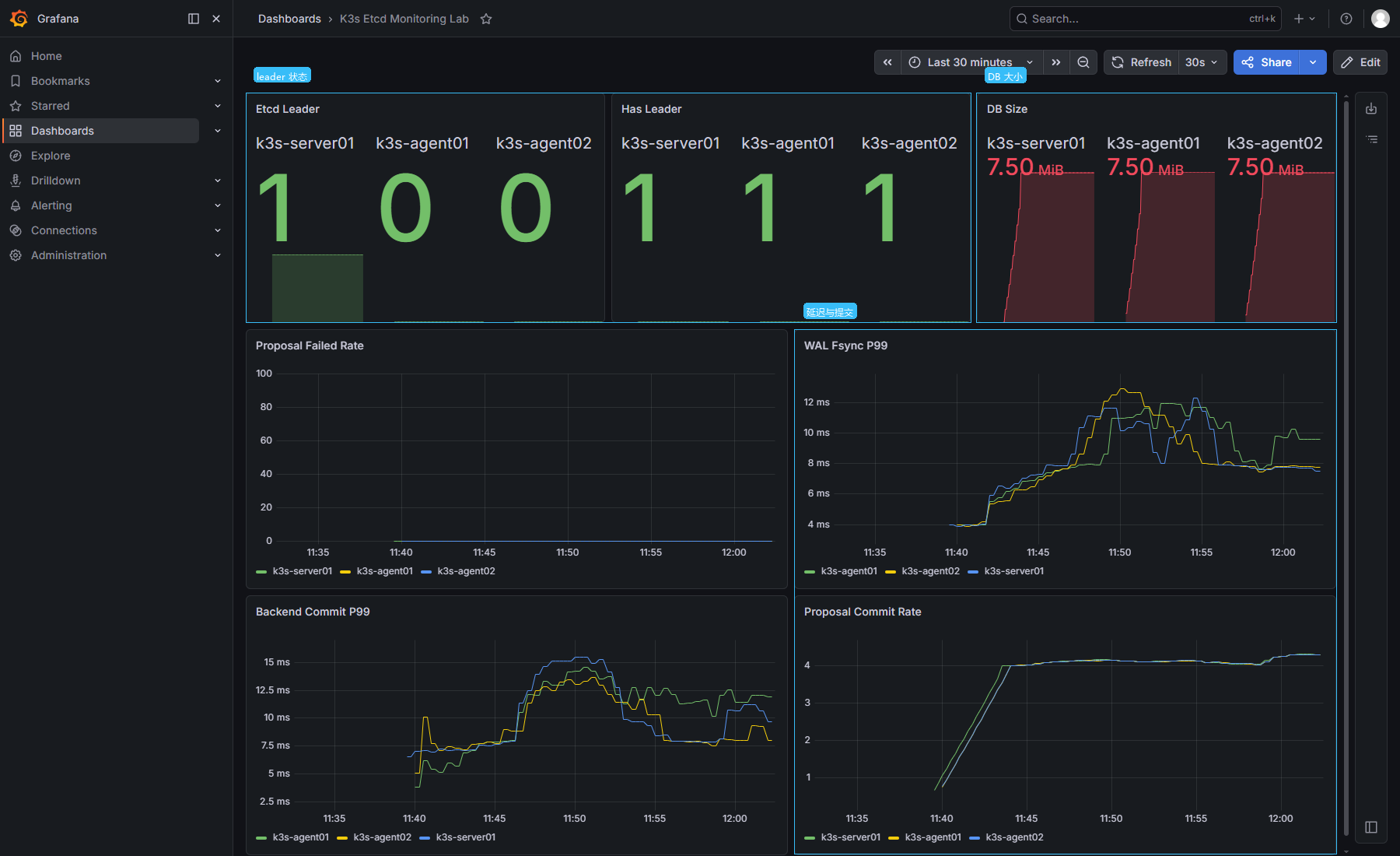Click the k3s-server01 Etcd Leader stat value
The width and height of the screenshot is (1400, 856).
tap(275, 208)
